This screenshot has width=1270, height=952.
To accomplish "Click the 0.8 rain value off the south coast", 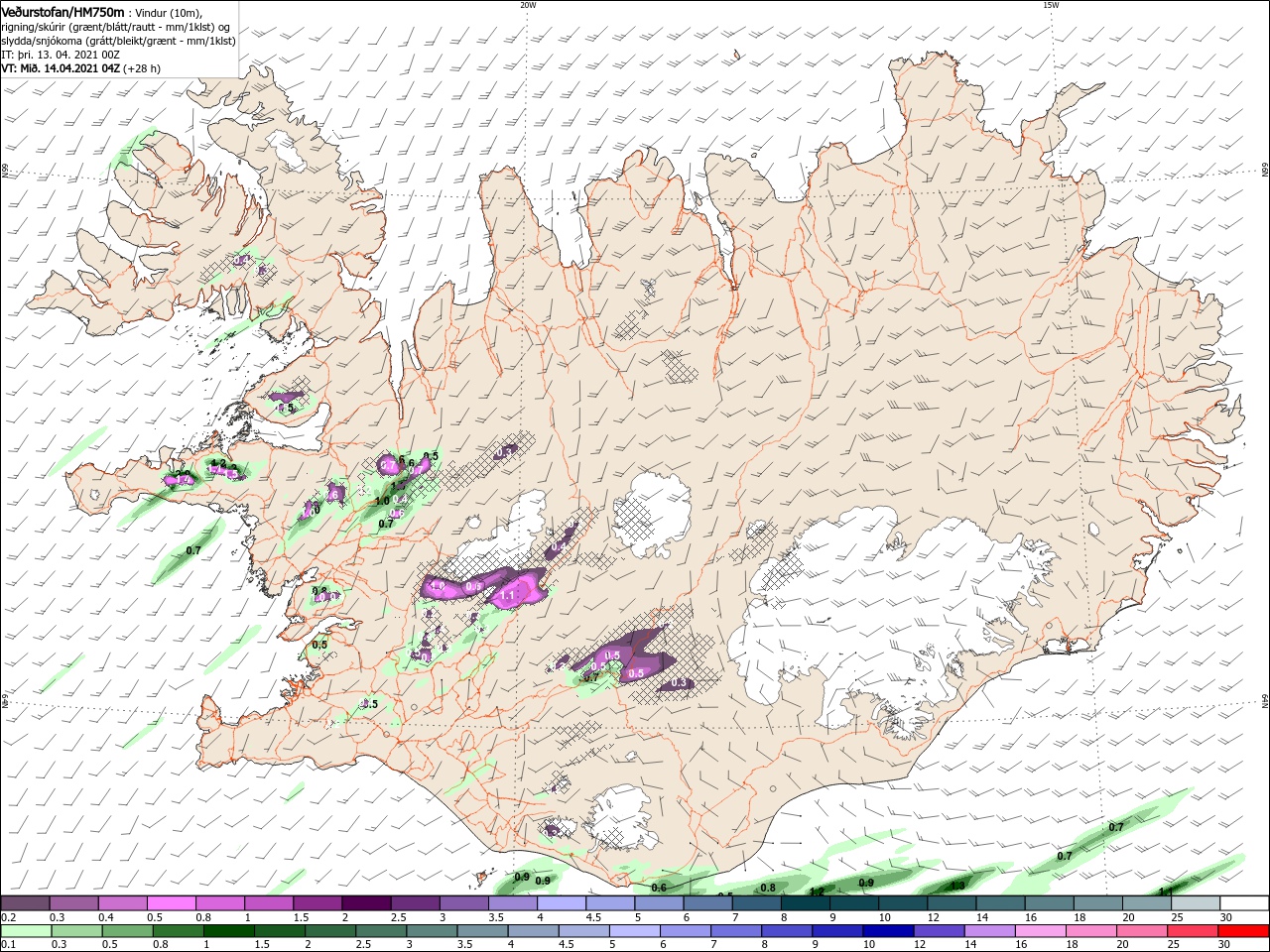I will [767, 888].
